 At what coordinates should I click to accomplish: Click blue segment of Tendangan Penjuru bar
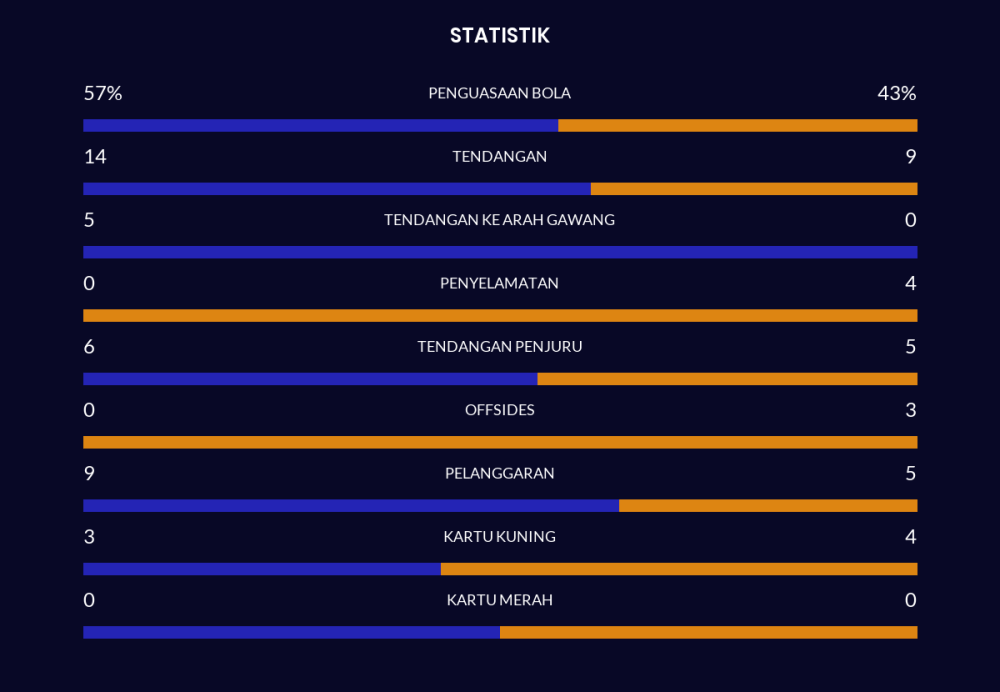click(310, 379)
